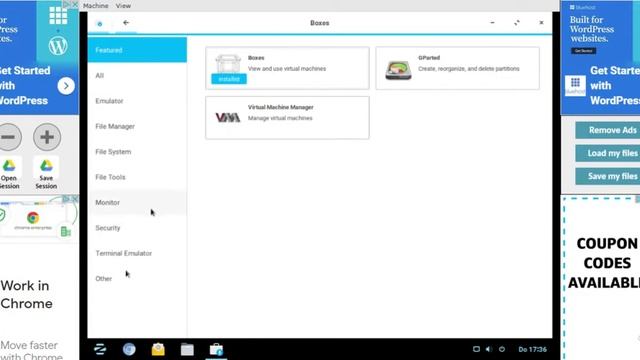Image resolution: width=640 pixels, height=360 pixels.
Task: Click the Virtual Machine Manager title
Action: point(281,107)
